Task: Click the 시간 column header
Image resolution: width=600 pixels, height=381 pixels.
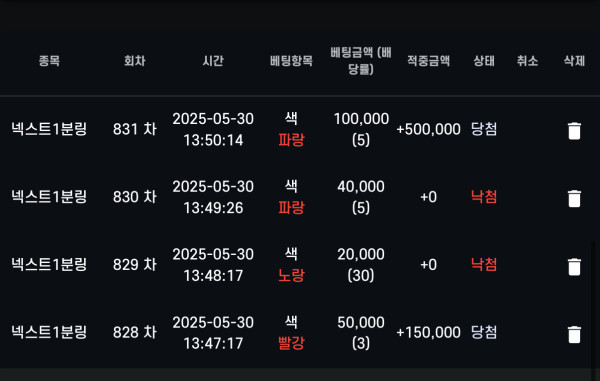Action: [x=213, y=61]
